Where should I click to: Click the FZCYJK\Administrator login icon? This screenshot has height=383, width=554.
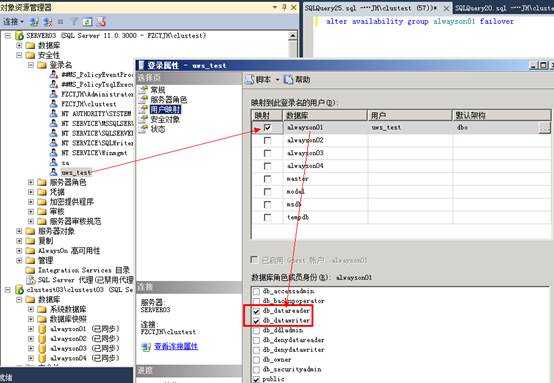[53, 94]
